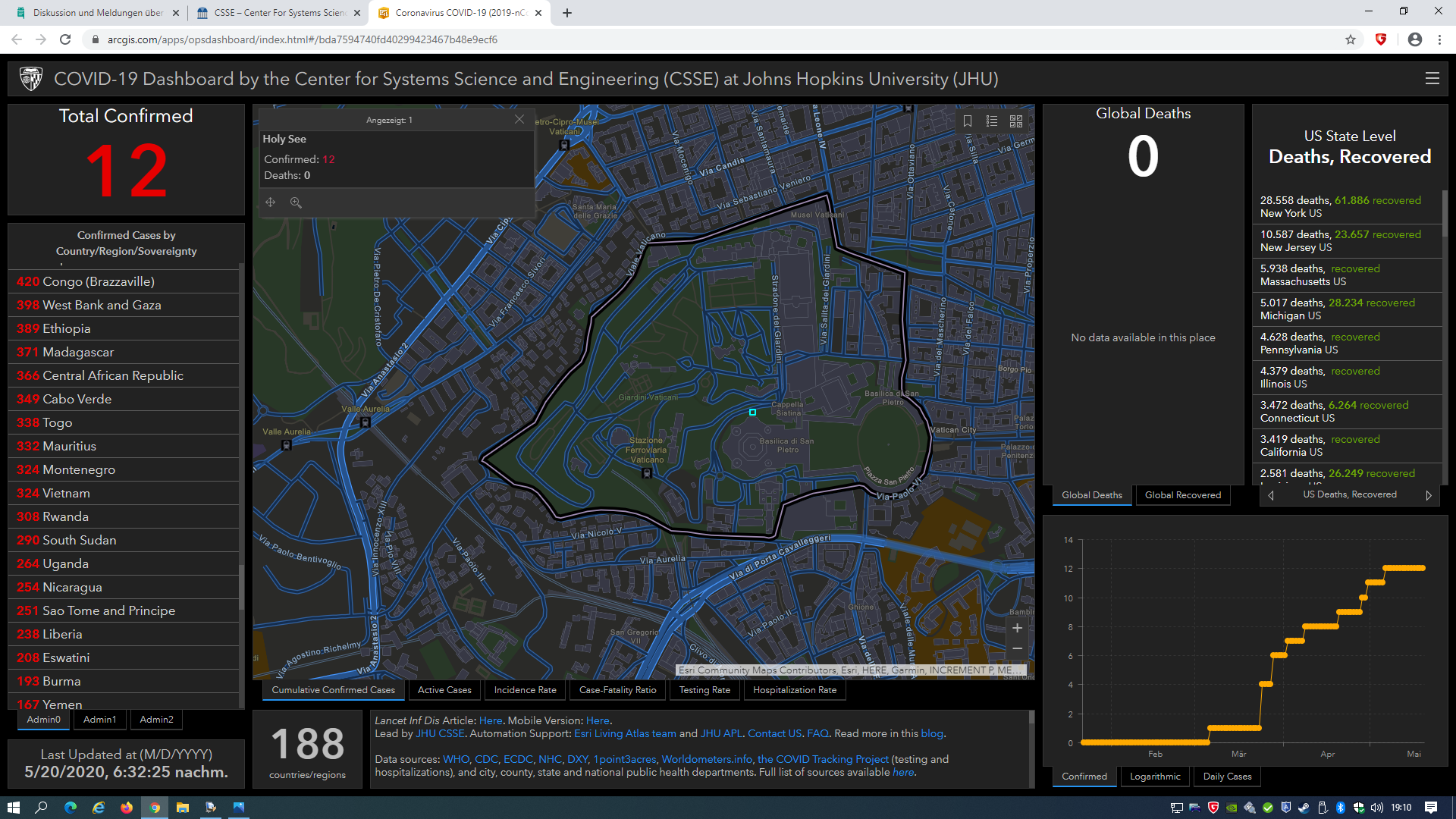Screen dimensions: 1456x819
Task: Open map bookmarks icon
Action: pos(968,121)
